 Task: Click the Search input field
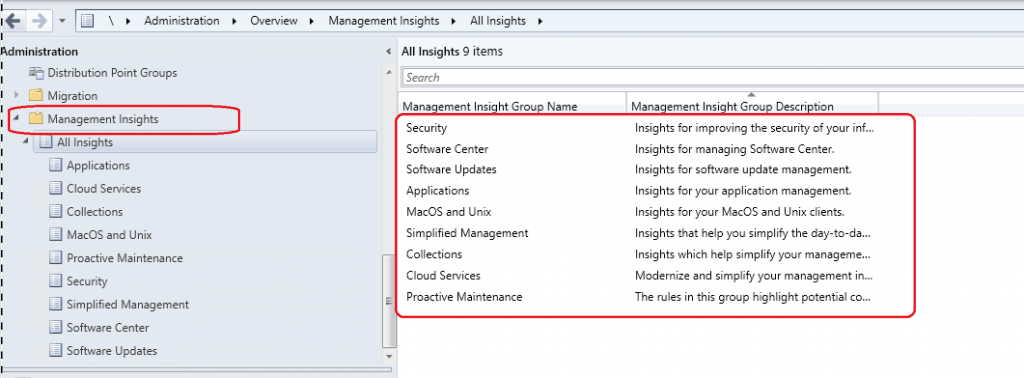tap(712, 77)
